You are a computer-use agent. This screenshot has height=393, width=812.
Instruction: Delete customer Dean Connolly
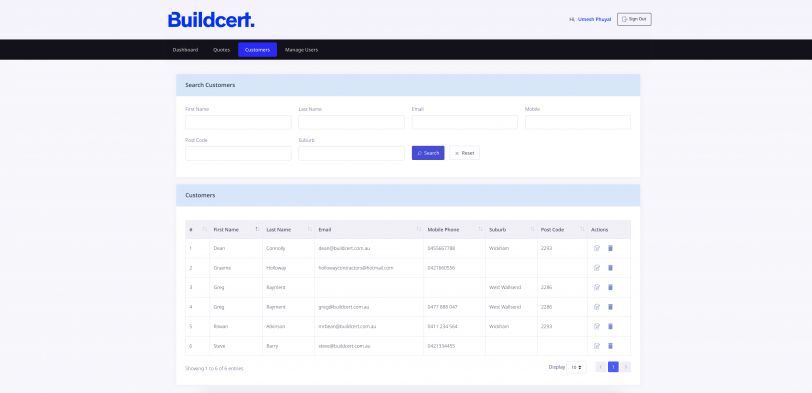tap(610, 248)
